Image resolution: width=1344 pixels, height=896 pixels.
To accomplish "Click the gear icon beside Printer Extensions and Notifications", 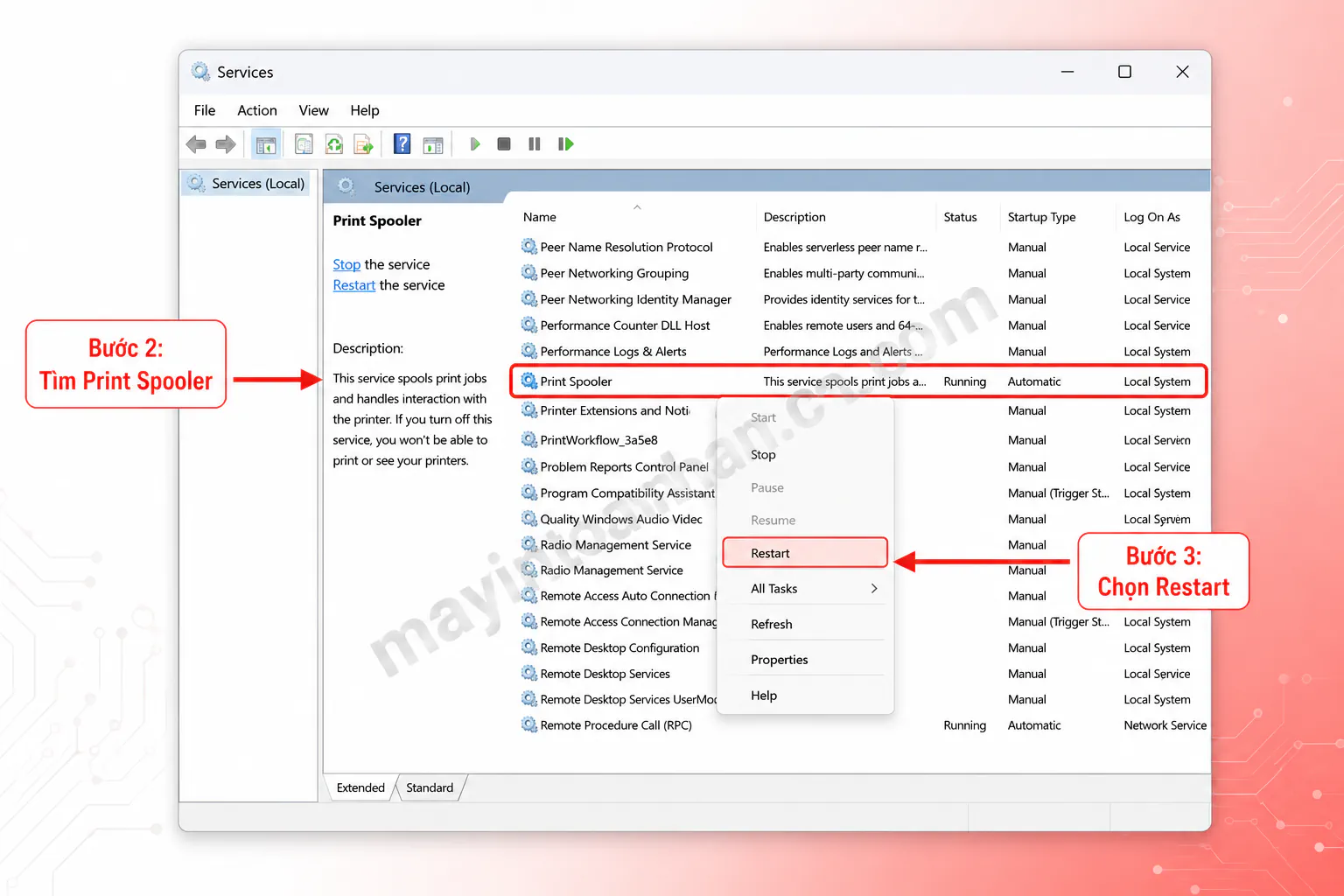I will pyautogui.click(x=529, y=409).
